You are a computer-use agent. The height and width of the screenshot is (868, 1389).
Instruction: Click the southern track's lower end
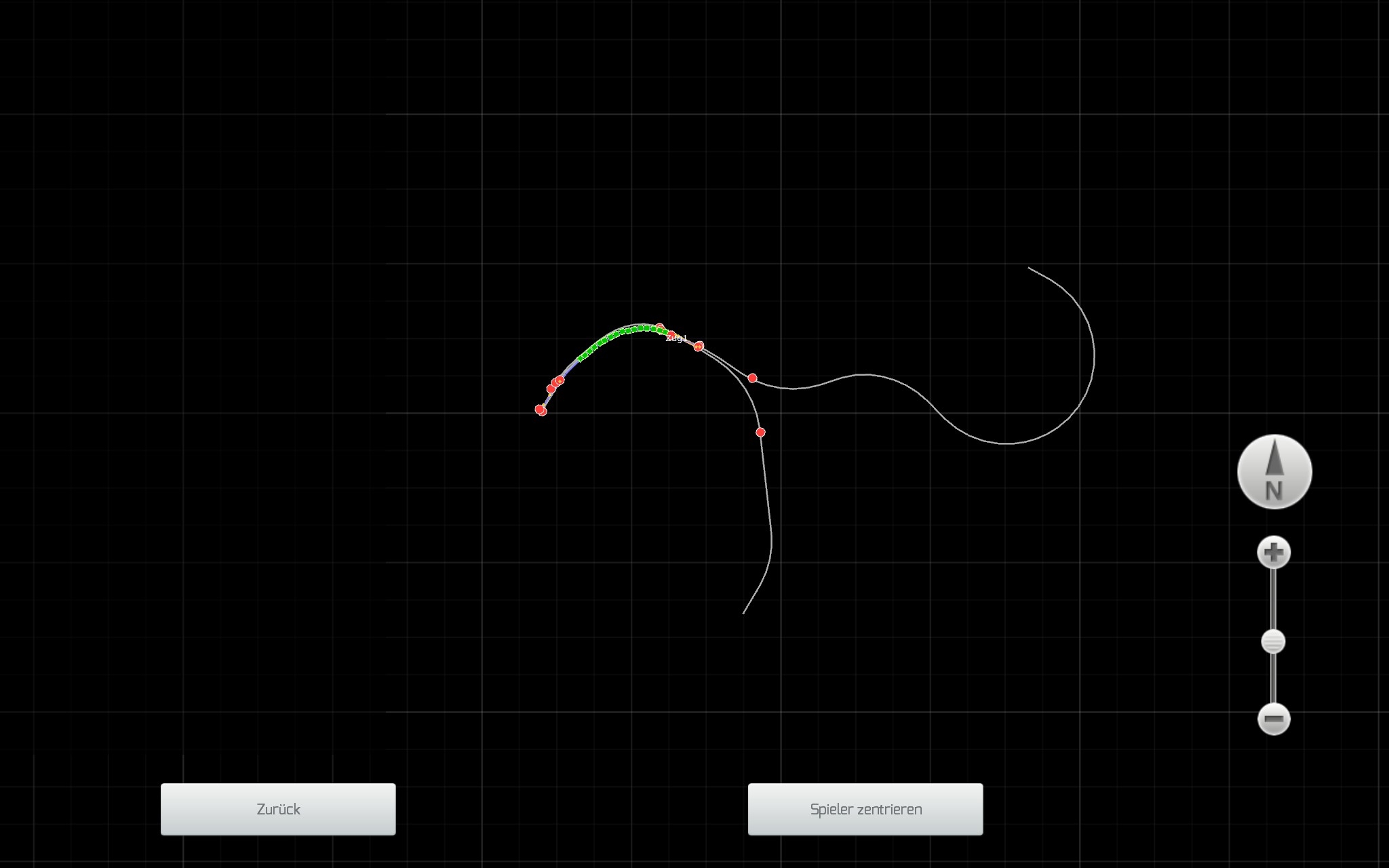[x=744, y=612]
